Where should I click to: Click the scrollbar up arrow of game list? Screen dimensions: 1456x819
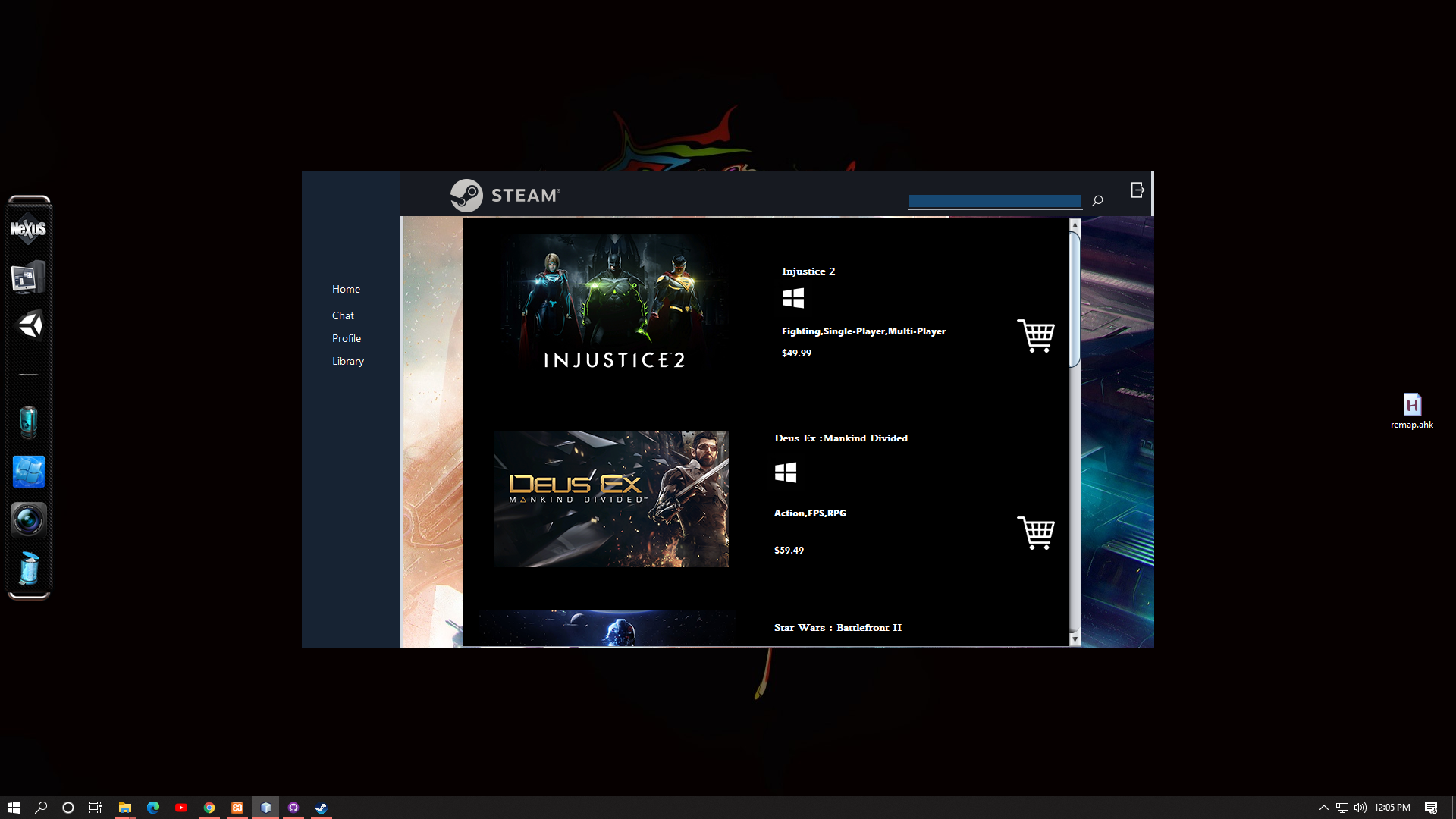(1075, 225)
